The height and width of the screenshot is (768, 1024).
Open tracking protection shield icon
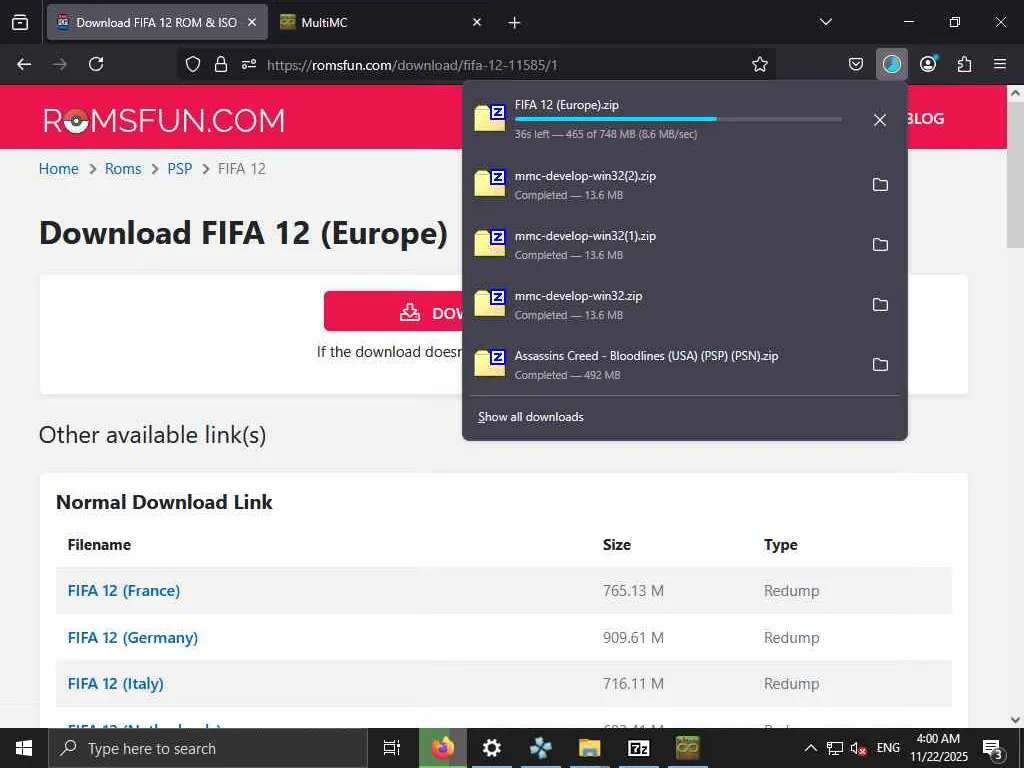(x=193, y=64)
